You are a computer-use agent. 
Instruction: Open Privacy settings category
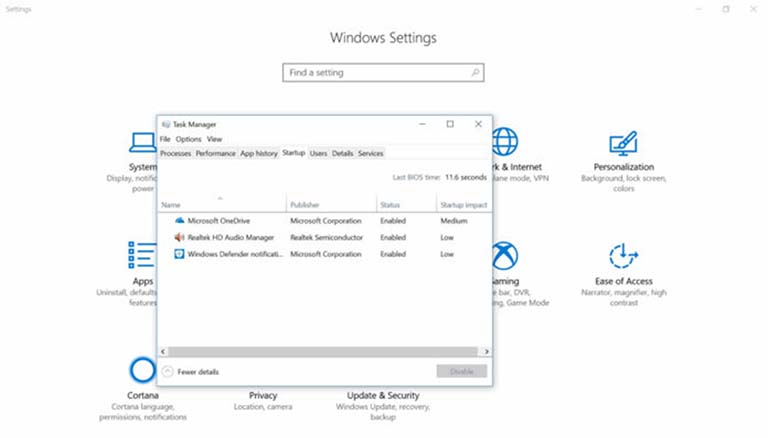[263, 395]
